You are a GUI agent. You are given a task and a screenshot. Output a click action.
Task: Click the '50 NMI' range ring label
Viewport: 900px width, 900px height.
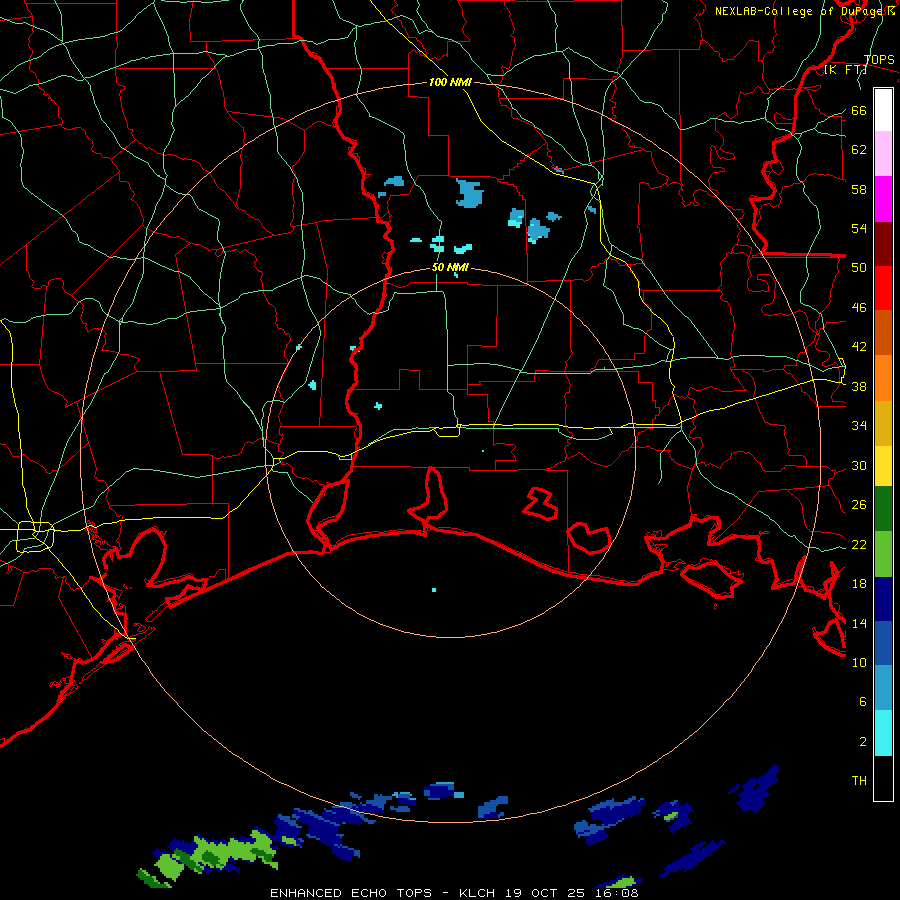(x=450, y=267)
